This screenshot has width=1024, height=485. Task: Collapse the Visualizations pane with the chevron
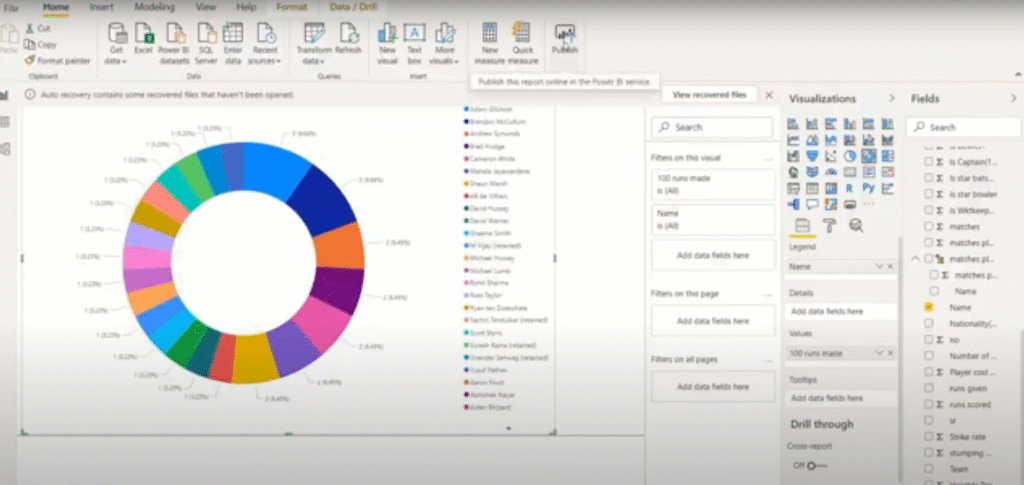tap(891, 98)
